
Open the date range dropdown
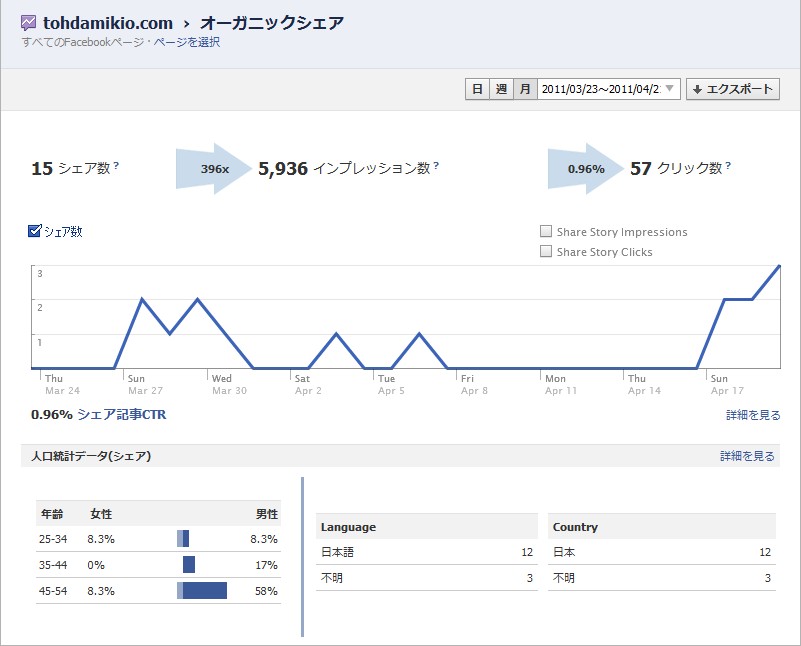608,89
